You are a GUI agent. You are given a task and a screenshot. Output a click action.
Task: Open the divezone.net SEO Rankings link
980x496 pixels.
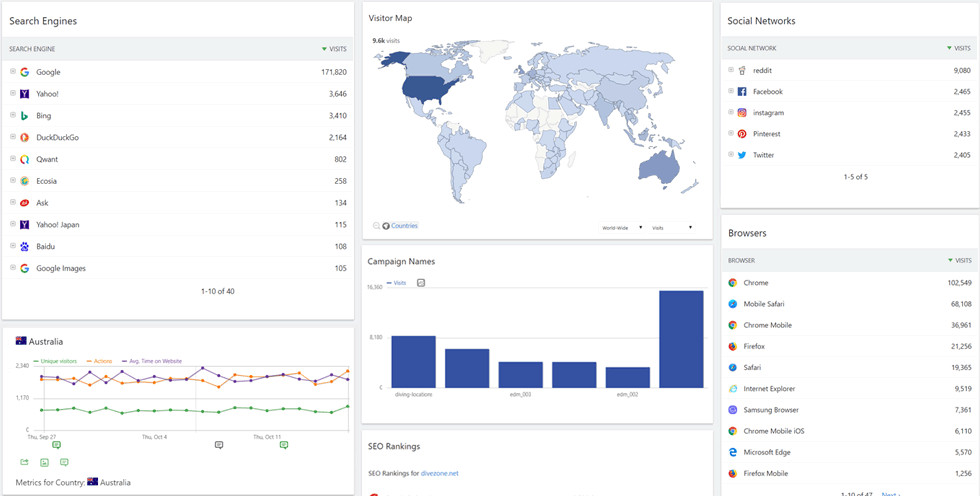[439, 473]
